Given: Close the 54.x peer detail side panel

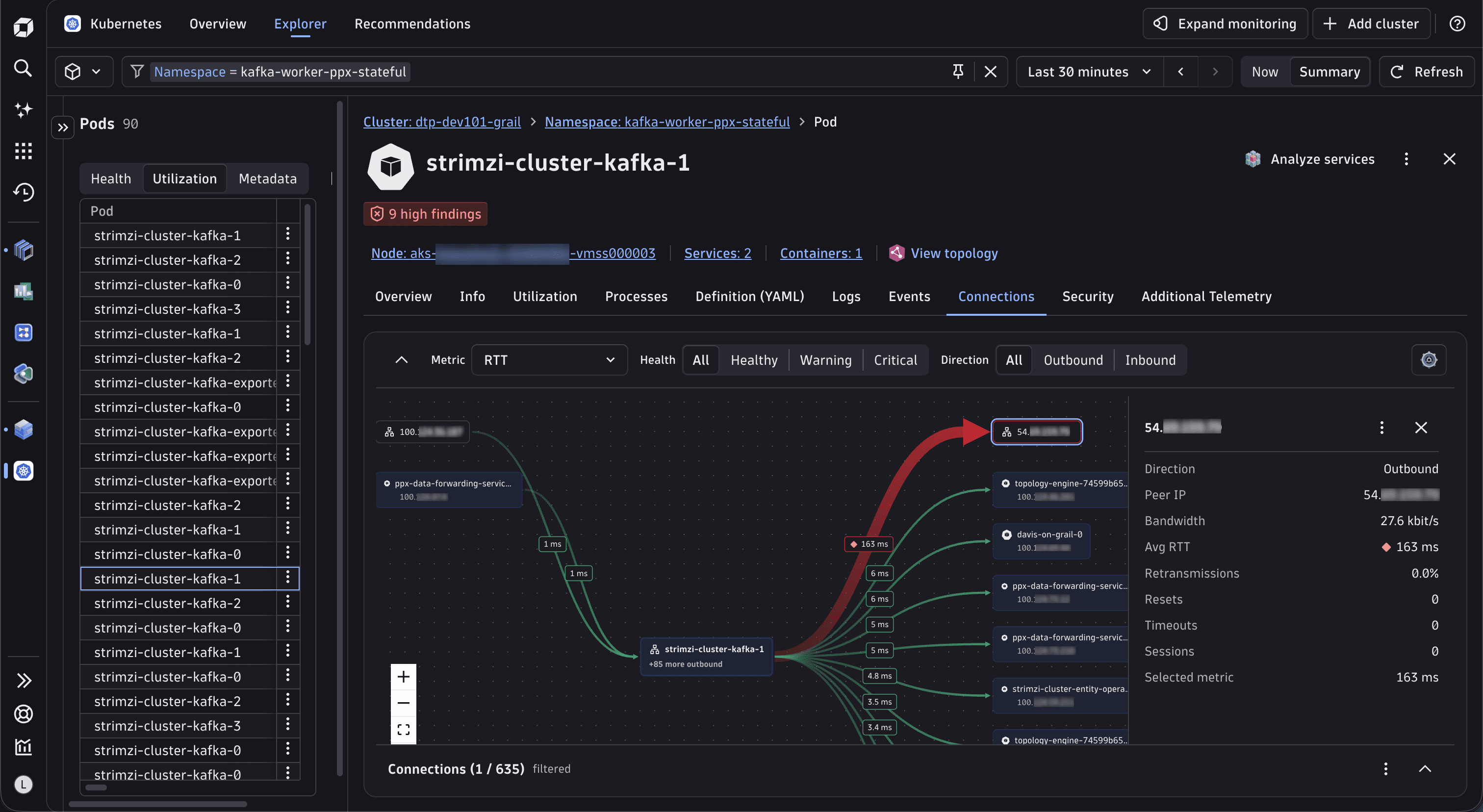Looking at the screenshot, I should (1421, 428).
